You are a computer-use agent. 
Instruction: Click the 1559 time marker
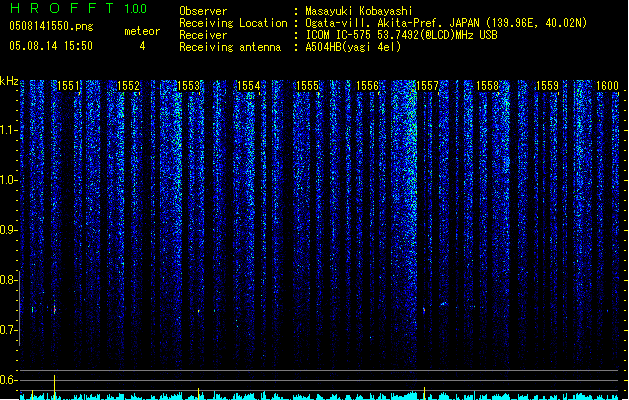tap(548, 86)
